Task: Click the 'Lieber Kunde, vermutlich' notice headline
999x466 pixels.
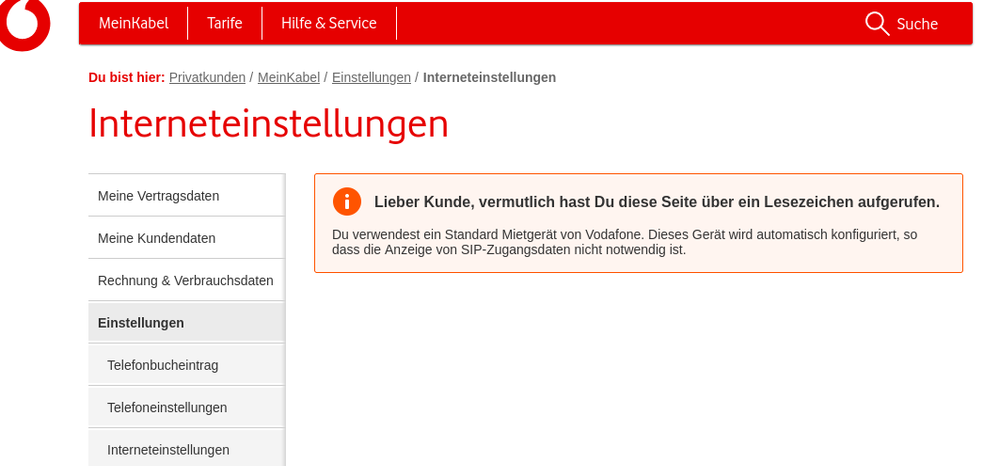Action: click(657, 202)
